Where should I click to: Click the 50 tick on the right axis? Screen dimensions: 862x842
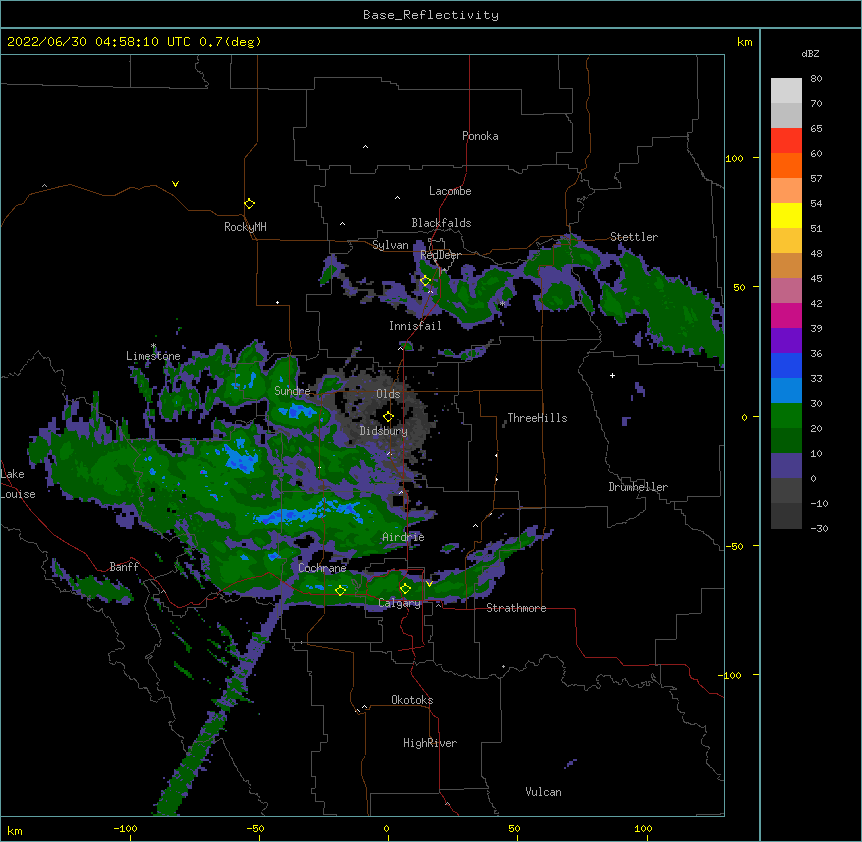pyautogui.click(x=739, y=287)
